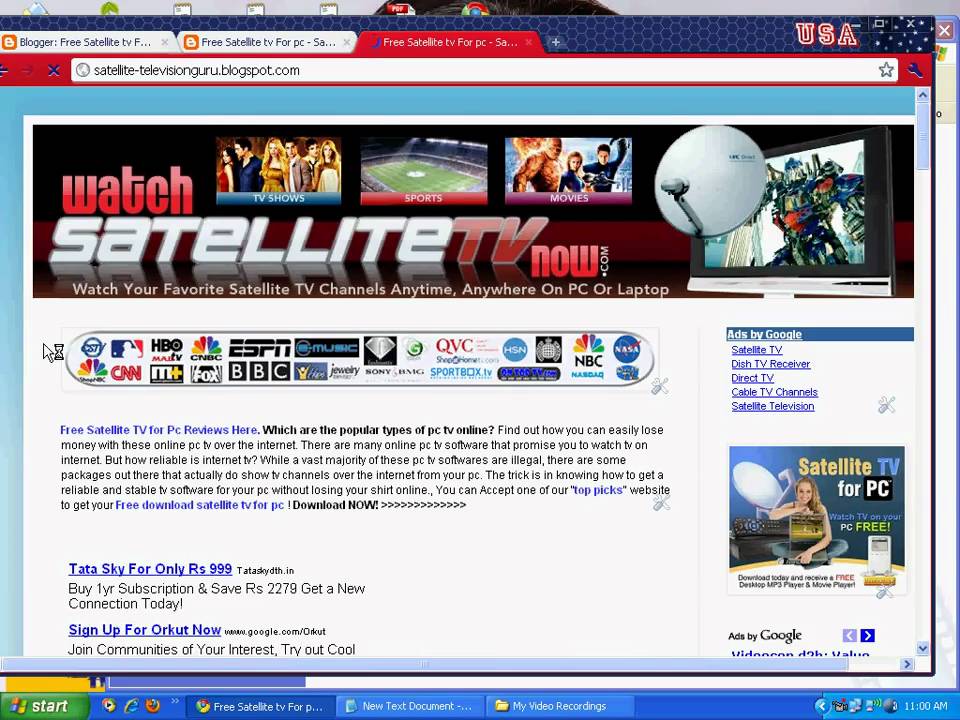Viewport: 960px width, 720px height.
Task: Open the Chrome wrench menu
Action: (915, 70)
